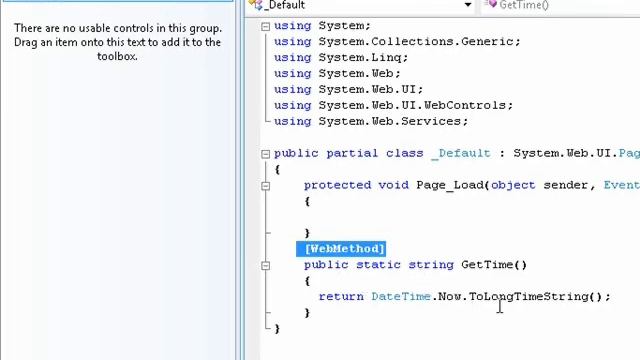This screenshot has height=360, width=640.
Task: Click the Page_Load method signature
Action: click(472, 185)
